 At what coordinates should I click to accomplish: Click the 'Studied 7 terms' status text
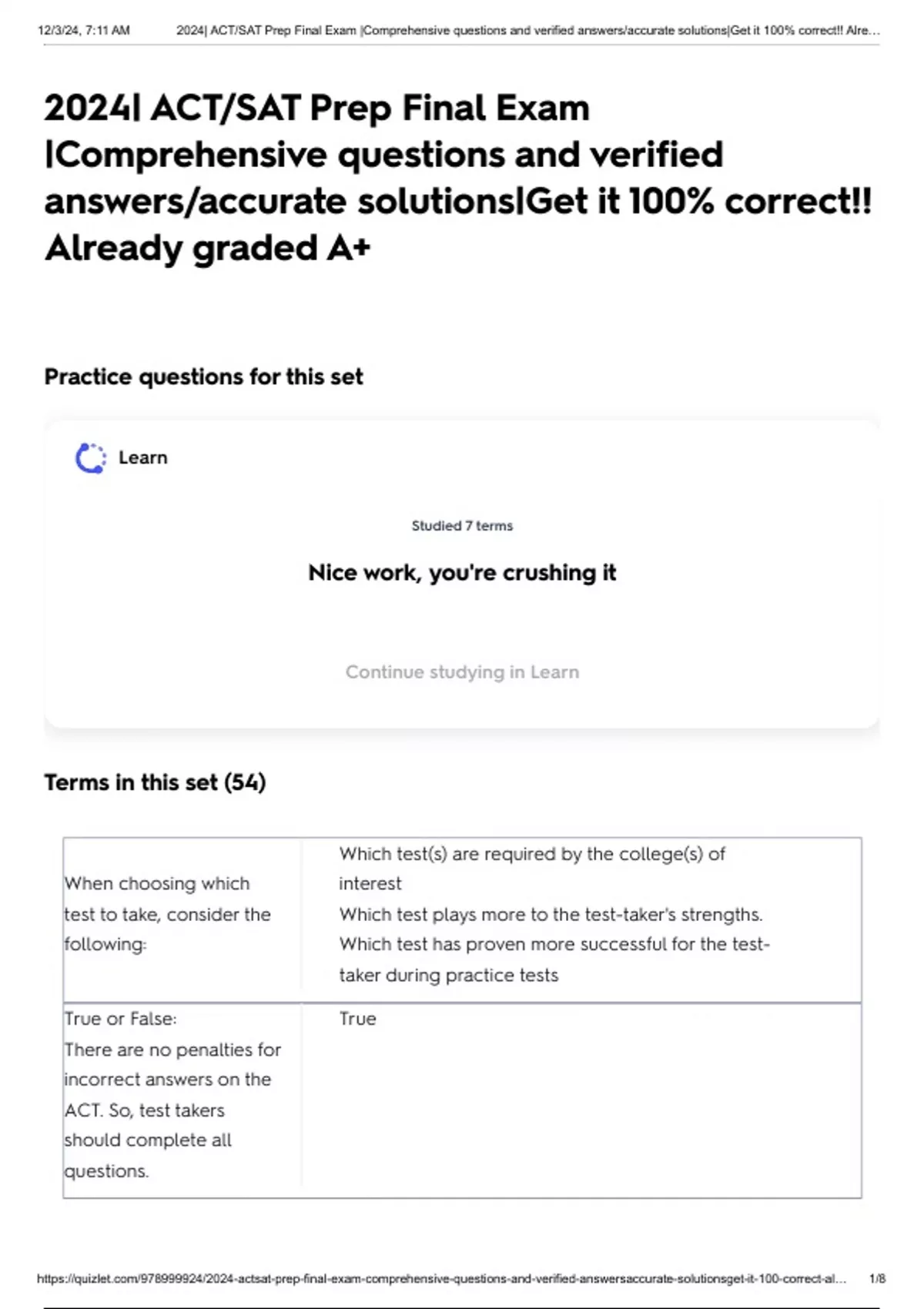click(x=462, y=526)
